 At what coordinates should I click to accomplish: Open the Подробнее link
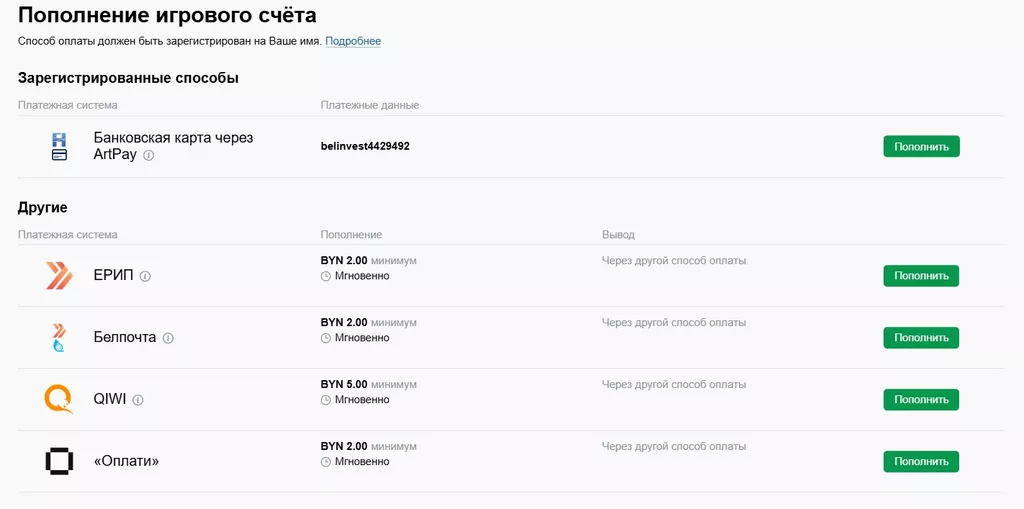353,41
